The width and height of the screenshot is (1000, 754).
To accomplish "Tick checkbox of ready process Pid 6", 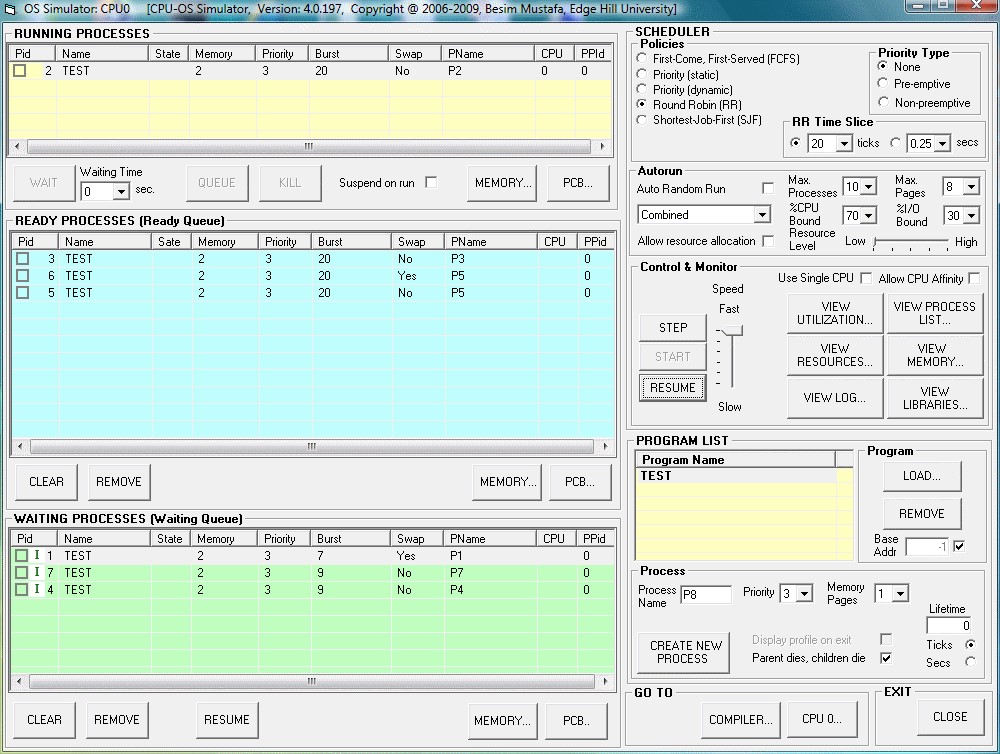I will tap(23, 276).
